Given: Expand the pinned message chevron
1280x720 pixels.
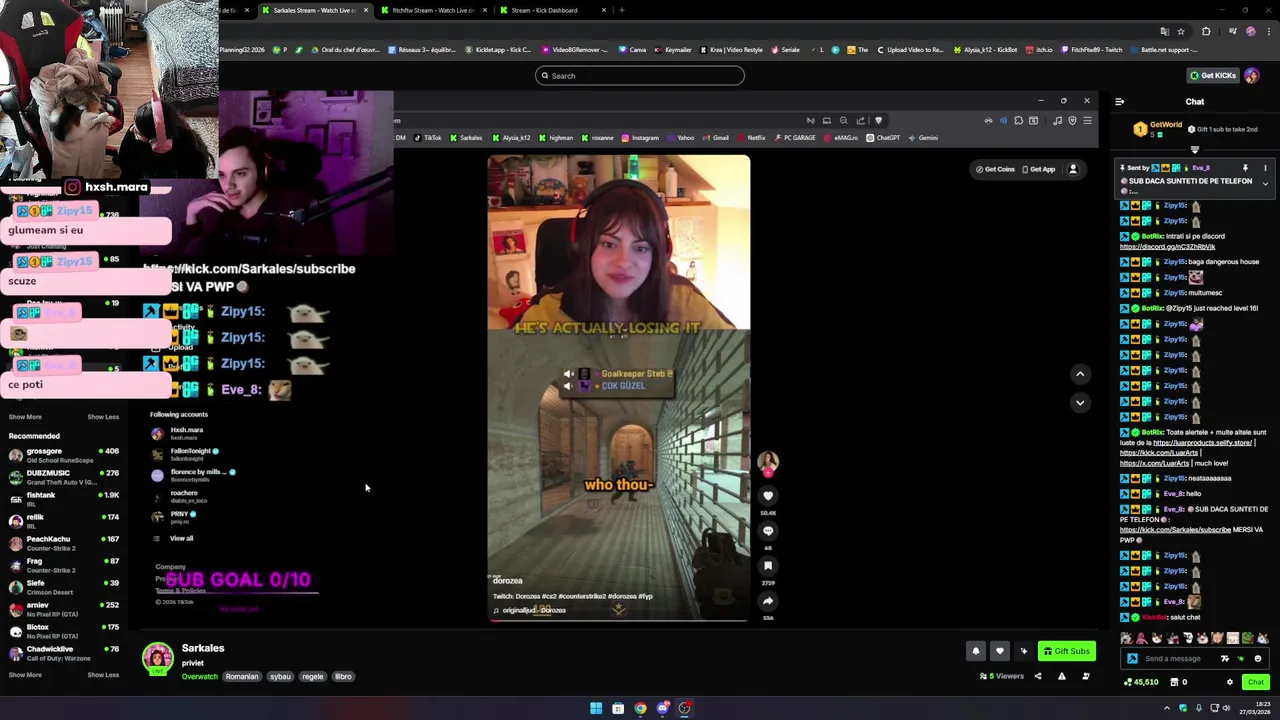Looking at the screenshot, I should click(x=1265, y=184).
